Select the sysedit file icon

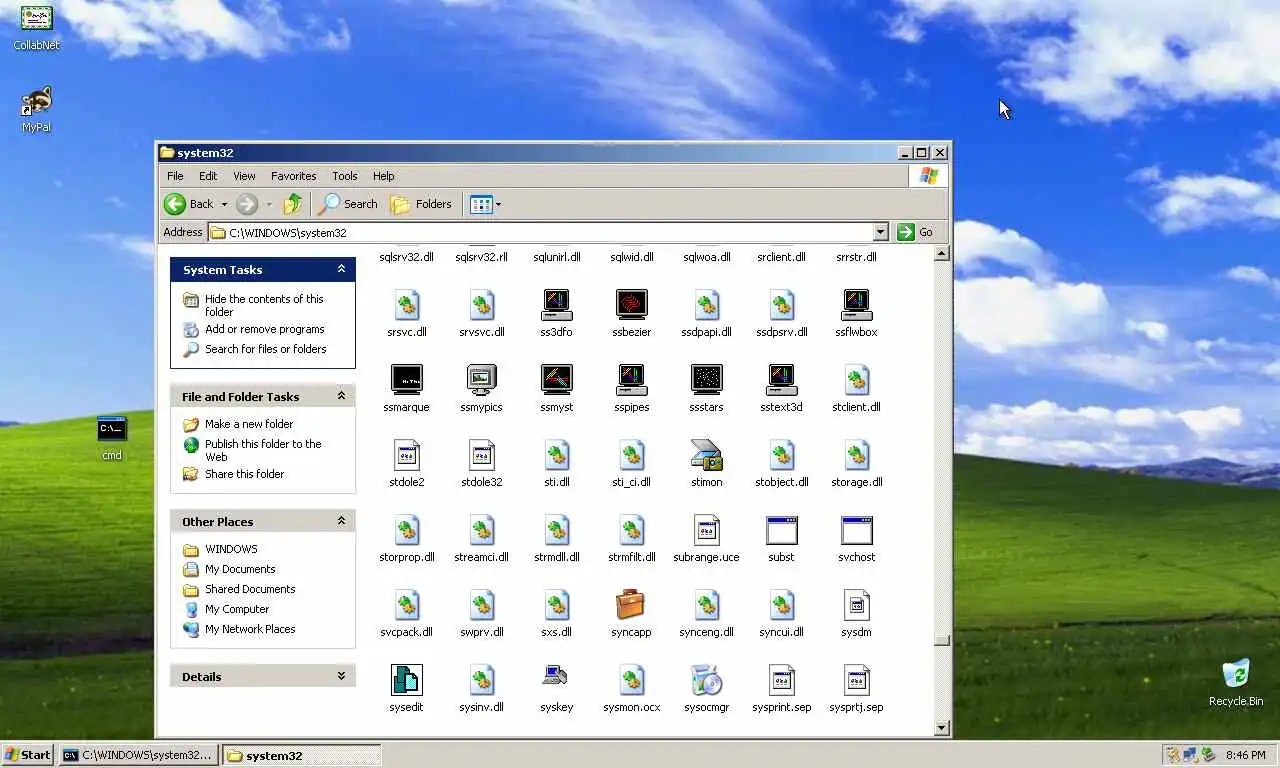click(406, 680)
